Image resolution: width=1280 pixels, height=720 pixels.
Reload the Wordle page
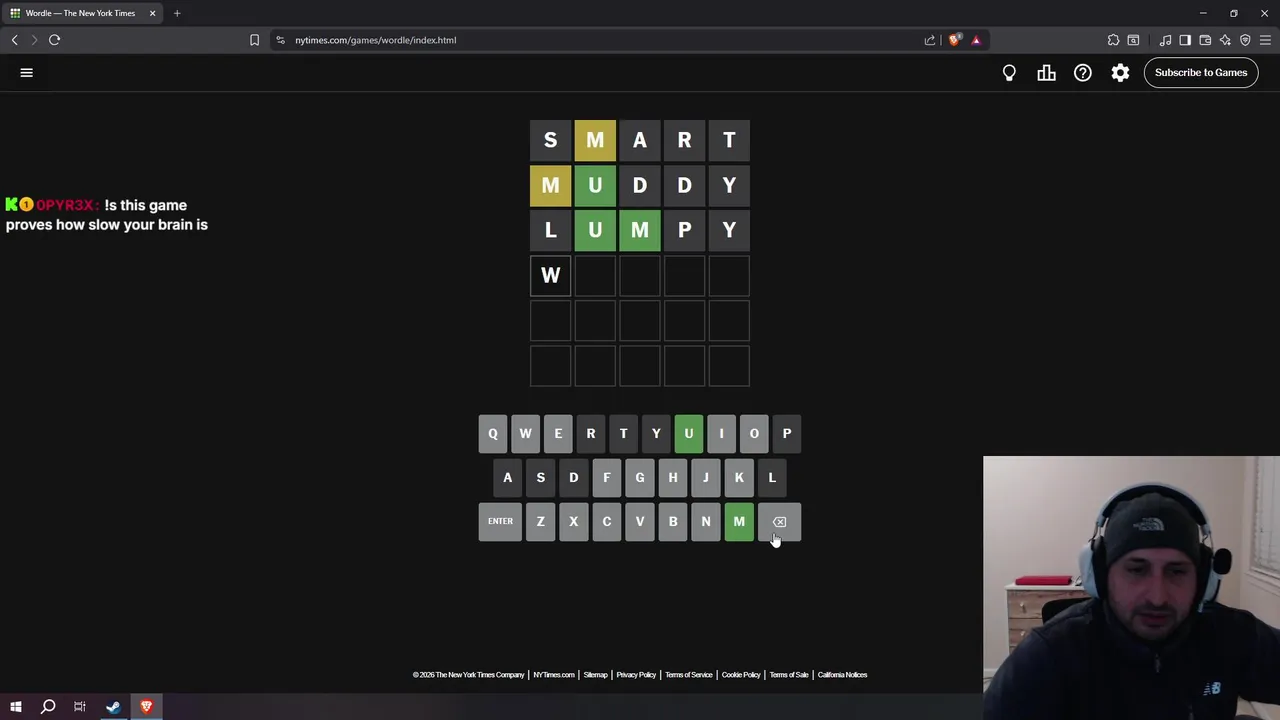pyautogui.click(x=54, y=40)
